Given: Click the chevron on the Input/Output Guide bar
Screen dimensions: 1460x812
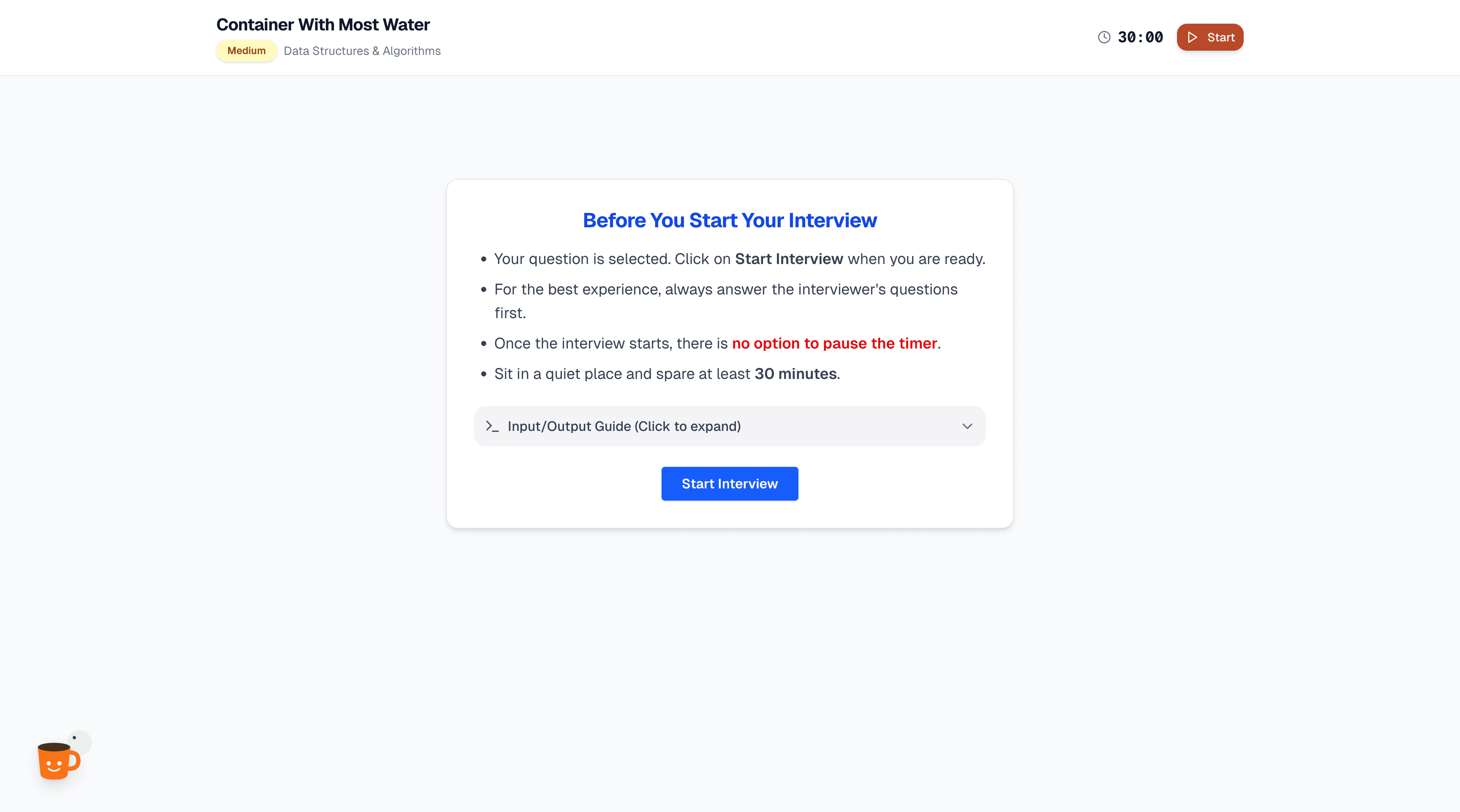Looking at the screenshot, I should pyautogui.click(x=967, y=426).
